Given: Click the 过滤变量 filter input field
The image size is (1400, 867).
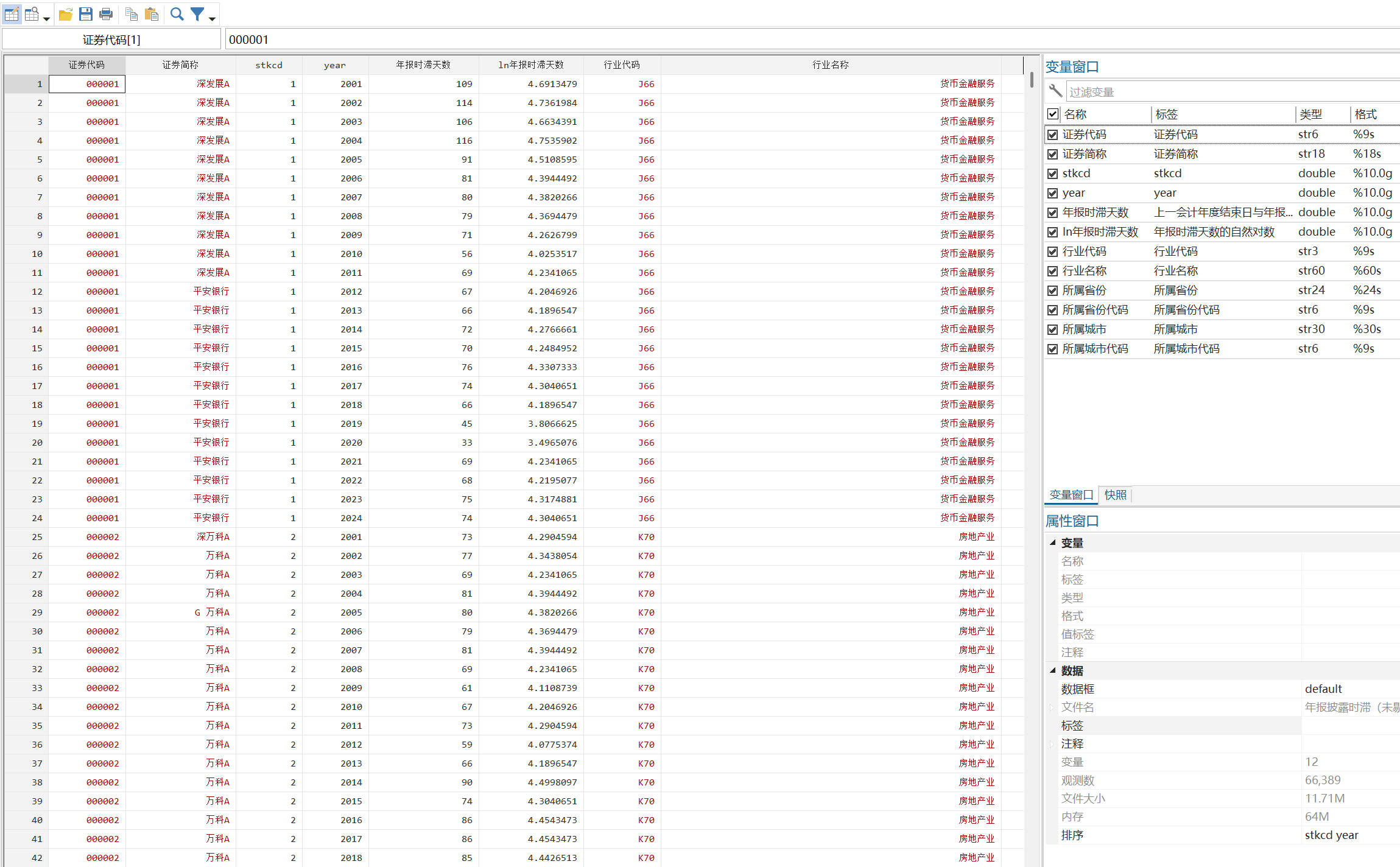Looking at the screenshot, I should (1230, 92).
